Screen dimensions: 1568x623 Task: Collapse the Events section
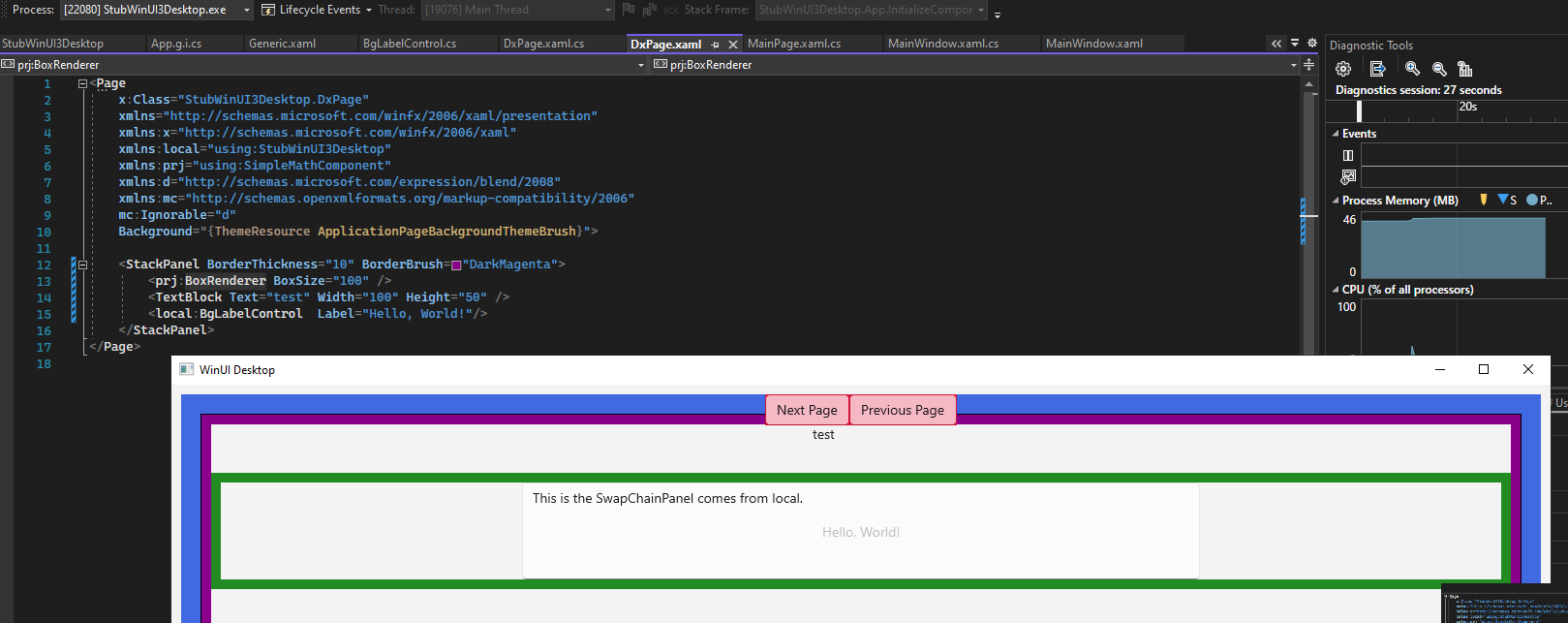pos(1336,134)
